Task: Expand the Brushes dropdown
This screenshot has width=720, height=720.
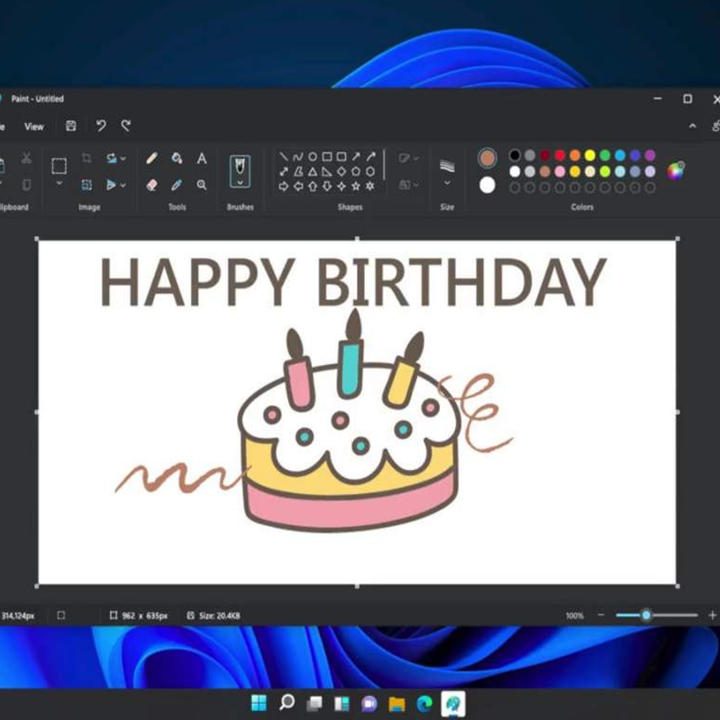Action: point(240,183)
